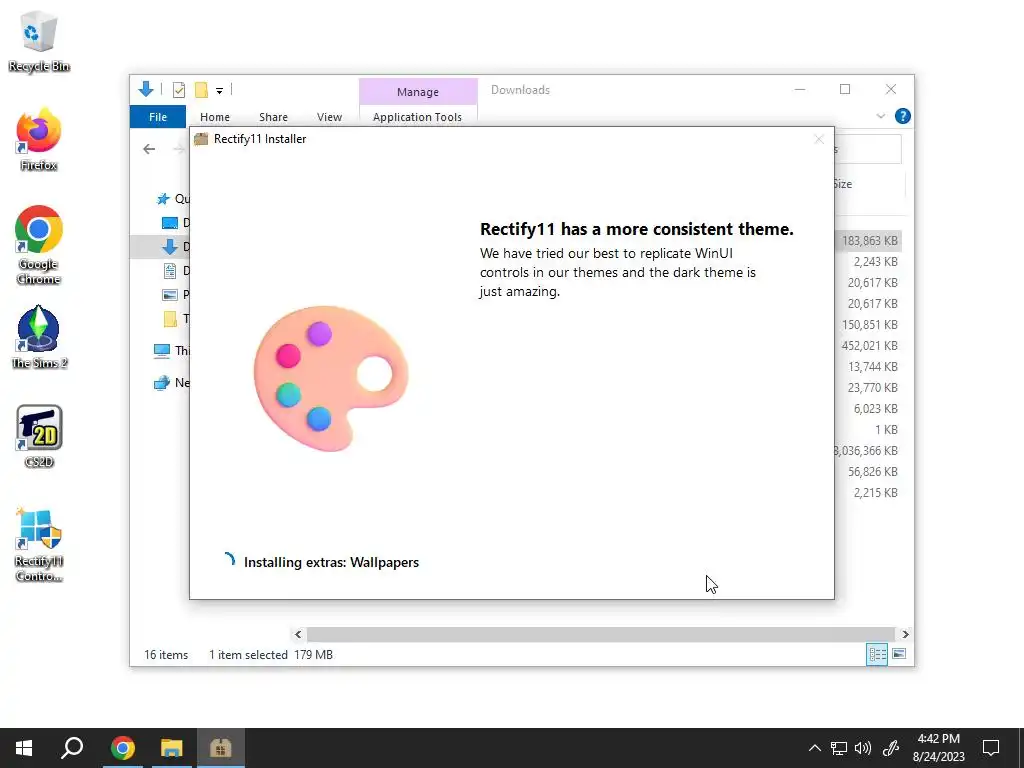Select Rectify11 Installer taskbar button
1024x768 pixels.
tap(221, 748)
